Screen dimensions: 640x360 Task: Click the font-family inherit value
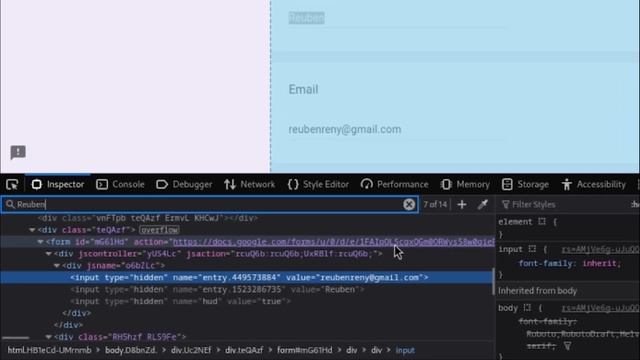(601, 264)
